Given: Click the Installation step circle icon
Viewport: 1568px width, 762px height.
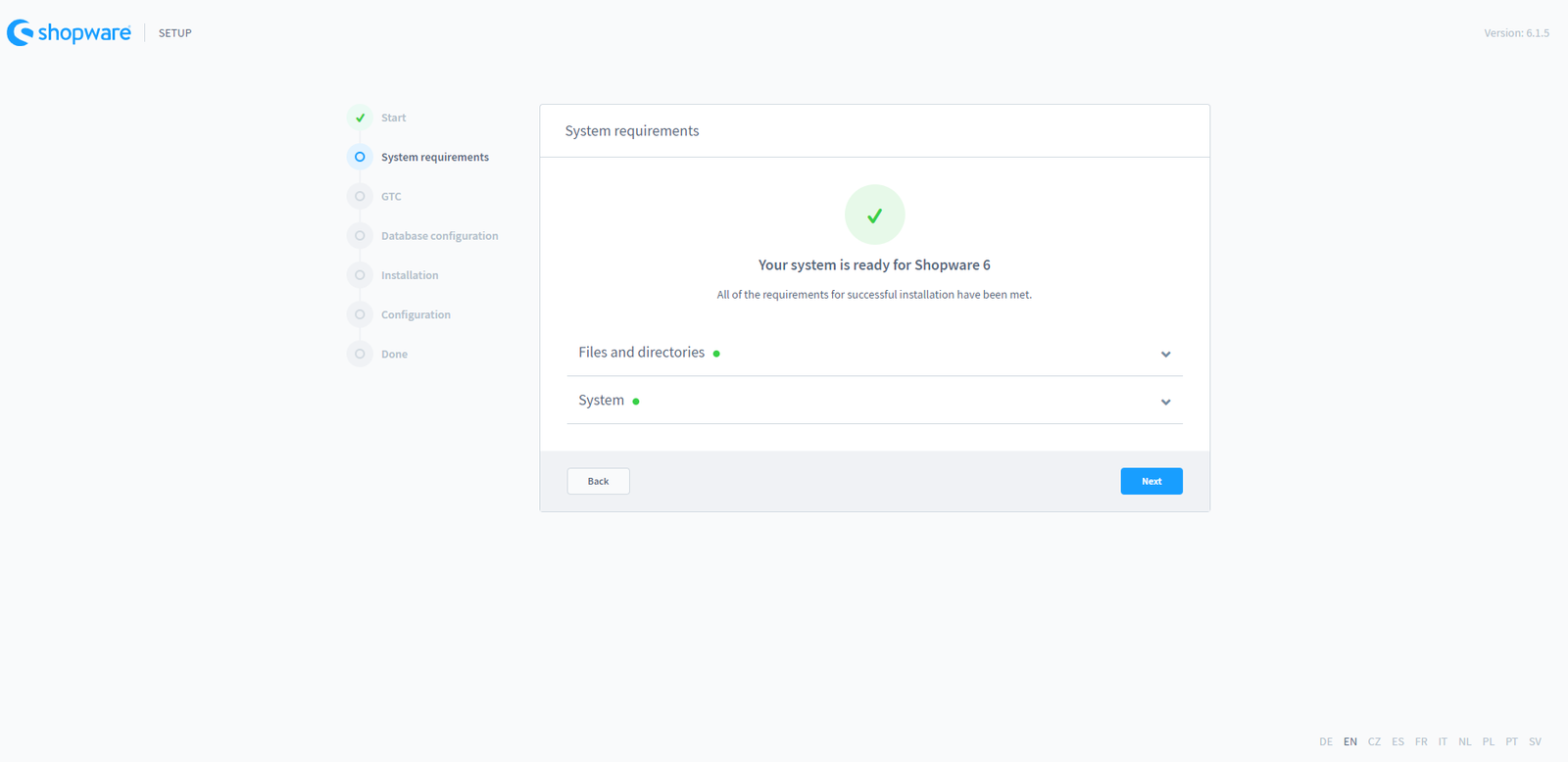Looking at the screenshot, I should click(x=360, y=275).
